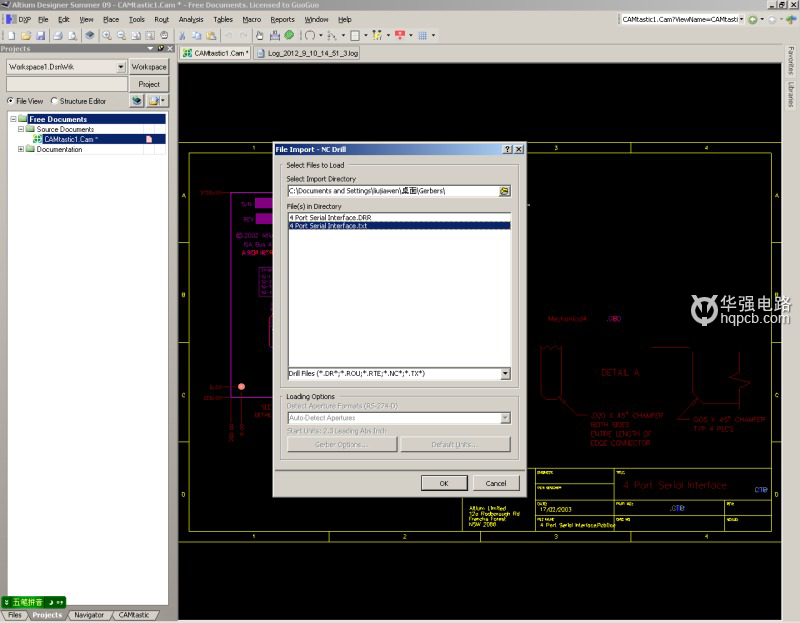Click the Print icon in the main toolbar
Image resolution: width=800 pixels, height=623 pixels.
click(x=58, y=35)
